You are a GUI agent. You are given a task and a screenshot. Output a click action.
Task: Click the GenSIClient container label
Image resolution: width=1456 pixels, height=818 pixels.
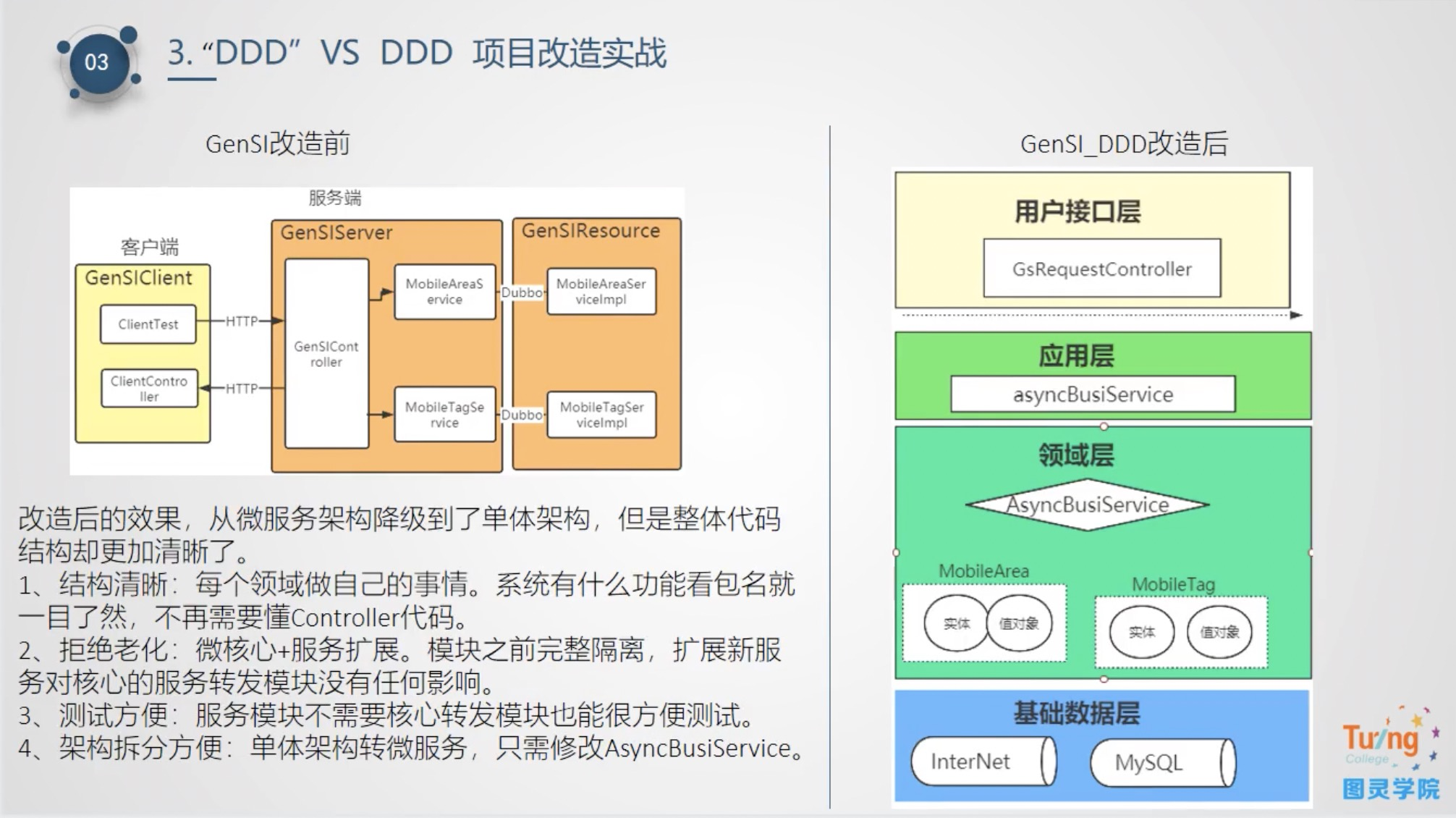(x=138, y=278)
